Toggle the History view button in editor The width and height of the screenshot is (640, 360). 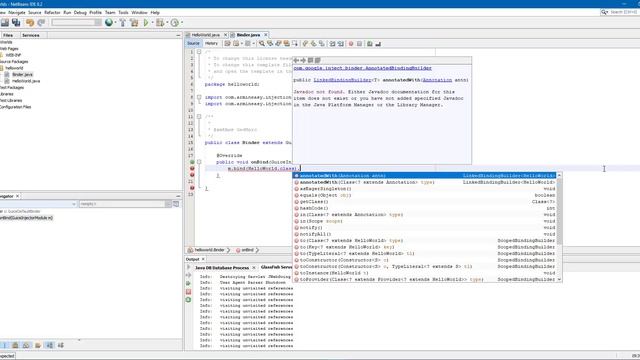point(211,43)
